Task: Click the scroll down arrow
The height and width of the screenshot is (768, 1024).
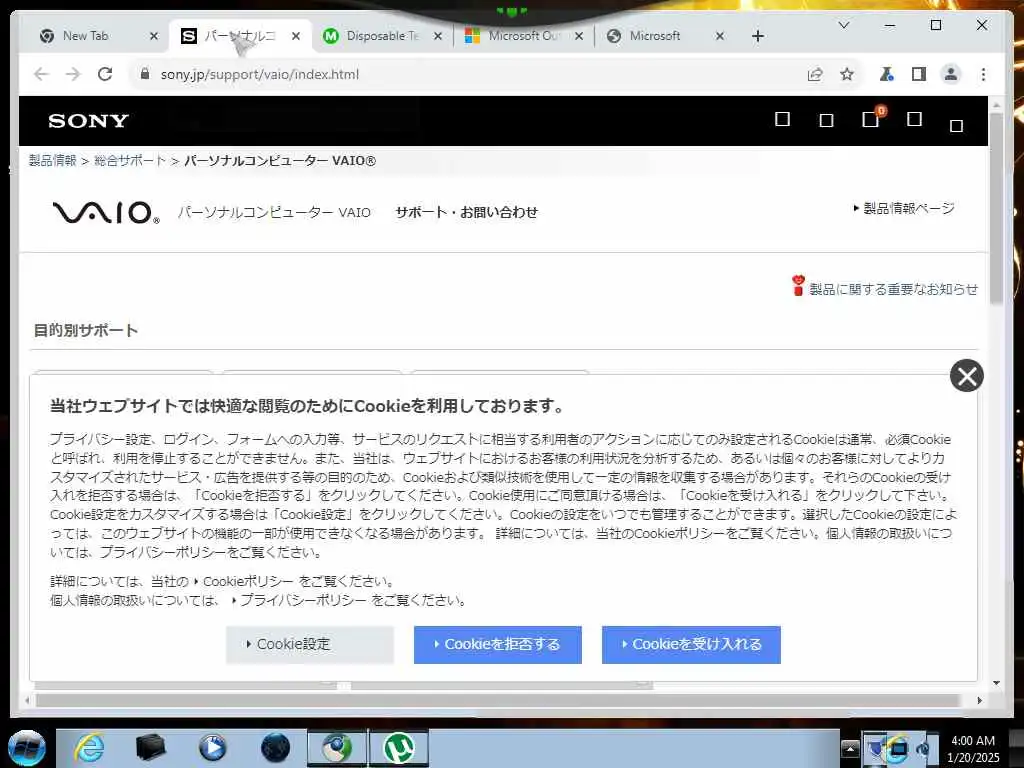Action: tap(996, 683)
